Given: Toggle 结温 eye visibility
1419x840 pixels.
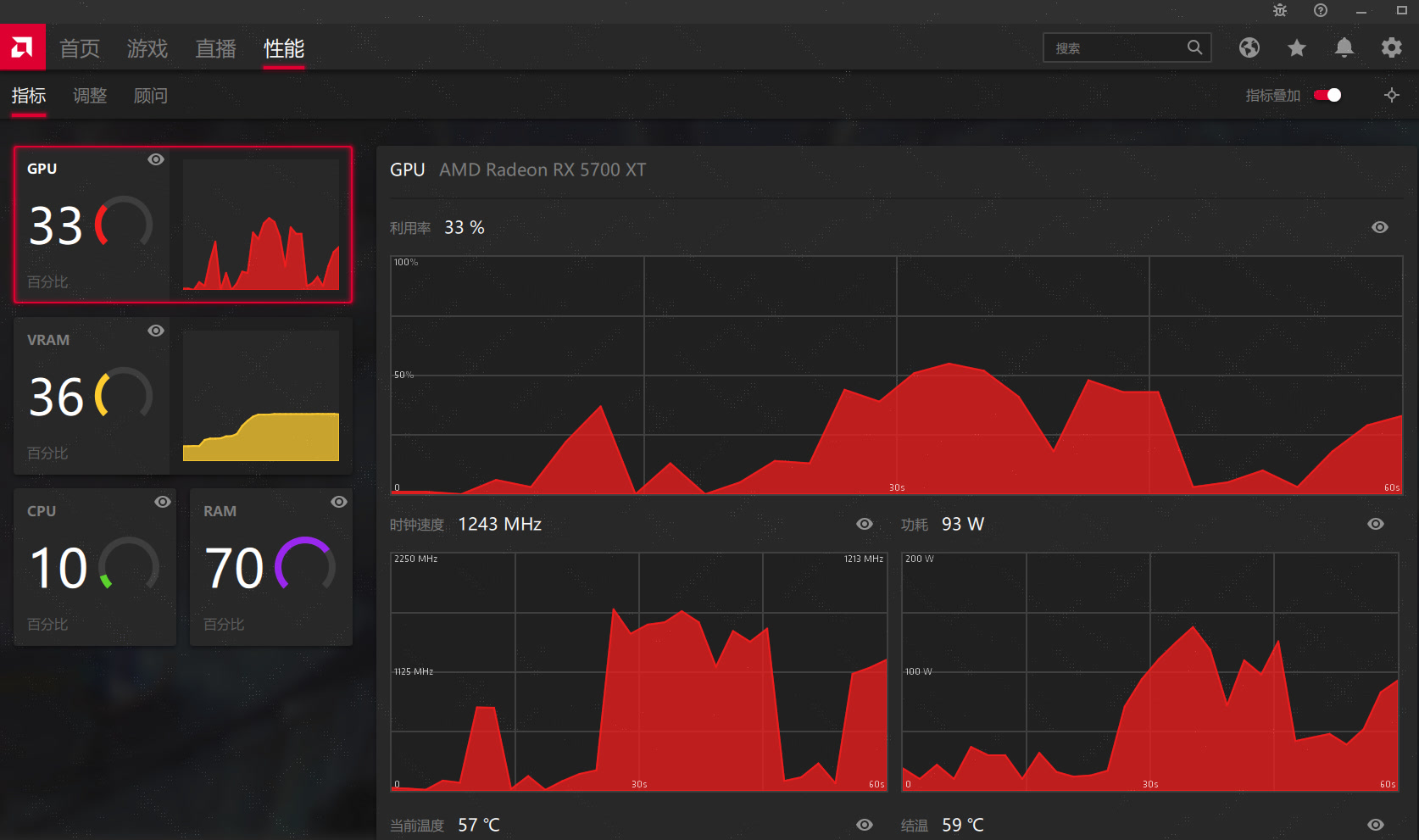Looking at the screenshot, I should click(x=1376, y=825).
